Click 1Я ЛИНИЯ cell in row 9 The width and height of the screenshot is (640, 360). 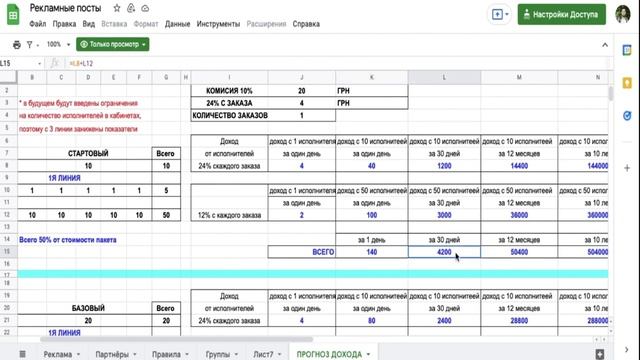[64, 178]
